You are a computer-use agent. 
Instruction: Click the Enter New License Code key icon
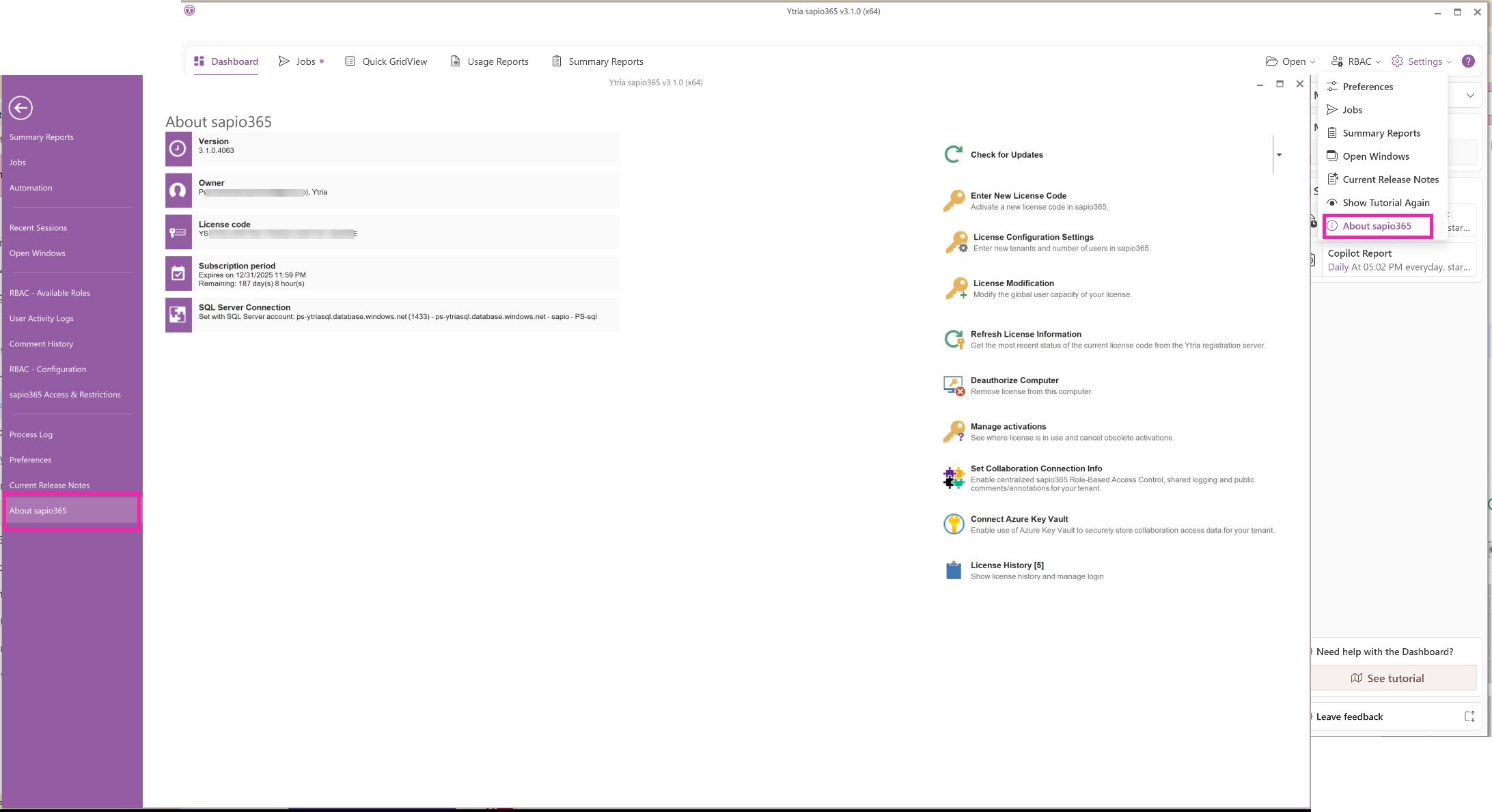(x=954, y=201)
